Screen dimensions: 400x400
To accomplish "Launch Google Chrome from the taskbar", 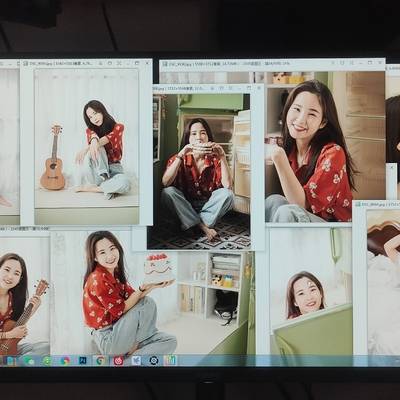I will click(101, 360).
